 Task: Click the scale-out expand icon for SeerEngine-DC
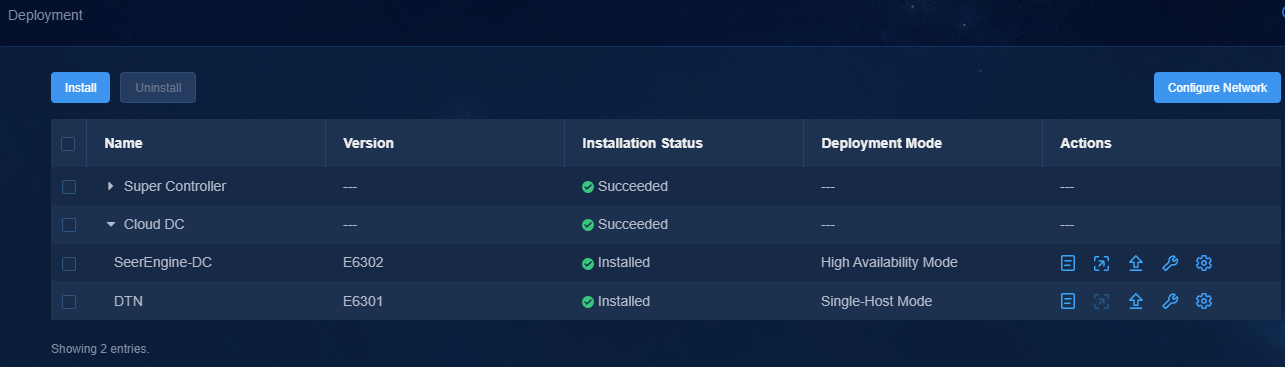[x=1101, y=263]
